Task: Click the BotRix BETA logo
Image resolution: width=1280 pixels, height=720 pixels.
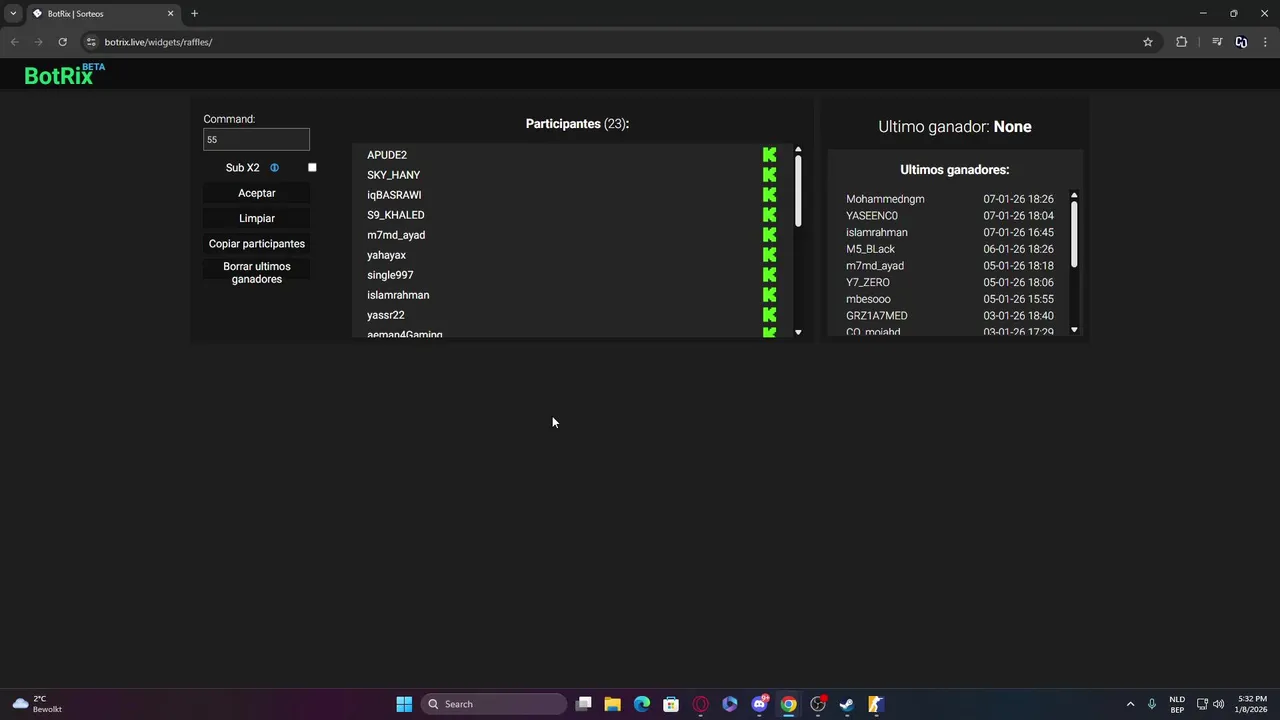Action: (x=64, y=74)
